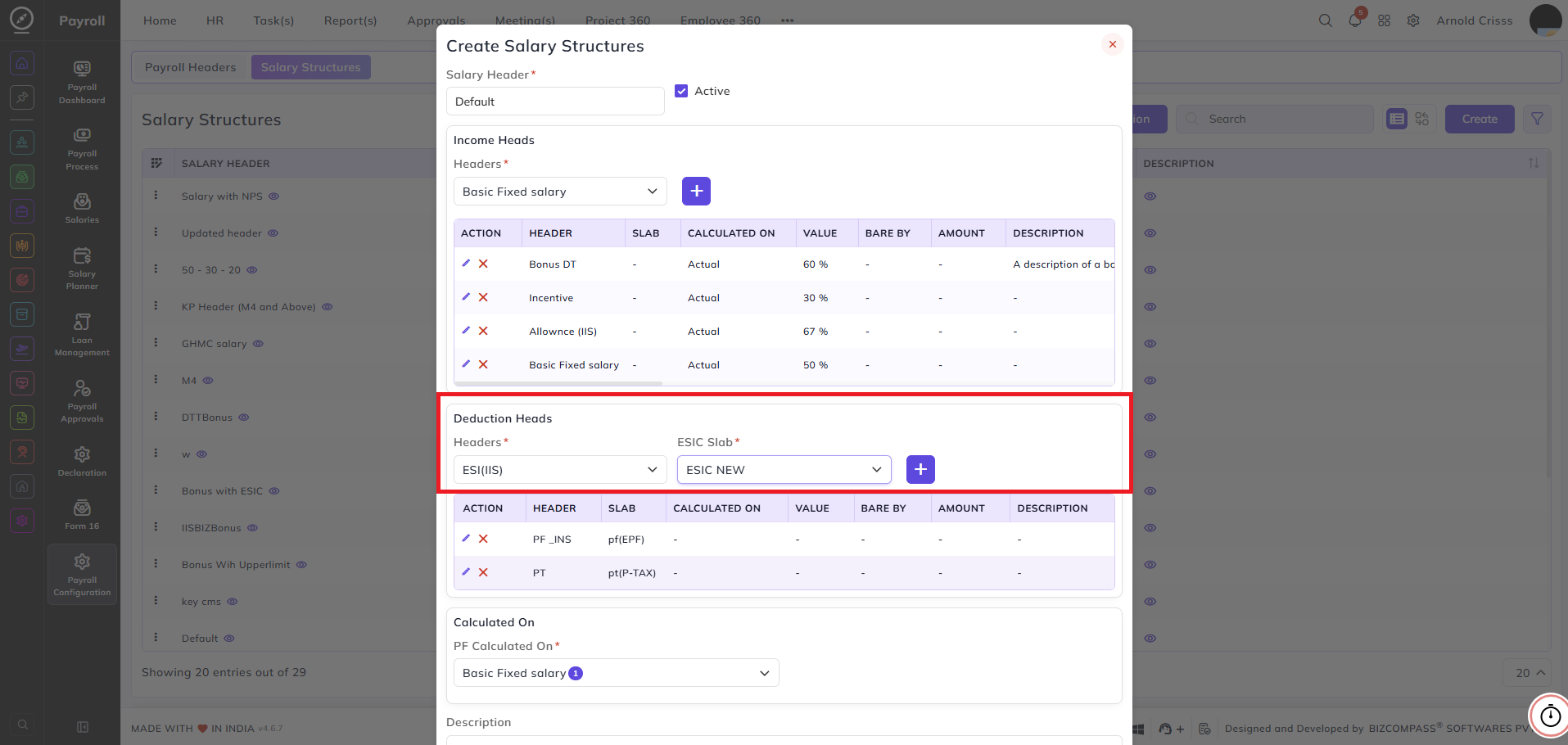Toggle eye icon for Updated header
Screen dimensions: 1568x745
tap(273, 233)
